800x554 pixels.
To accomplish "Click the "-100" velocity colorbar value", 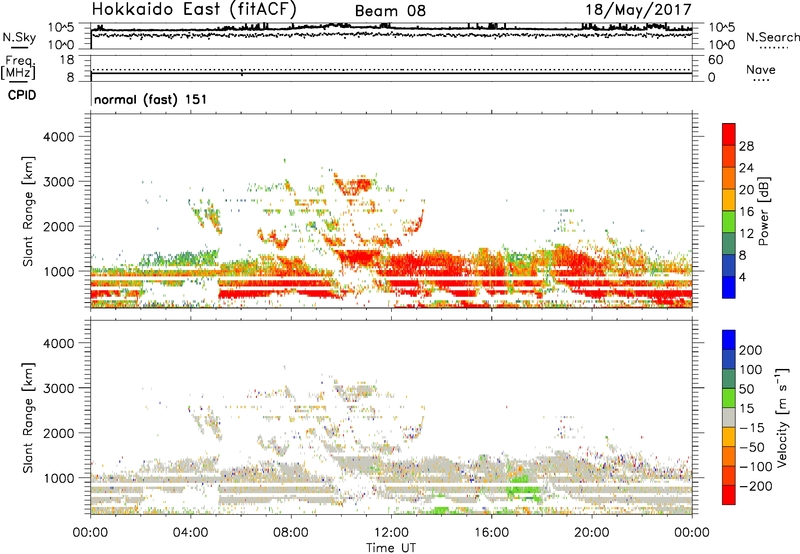I will click(756, 467).
